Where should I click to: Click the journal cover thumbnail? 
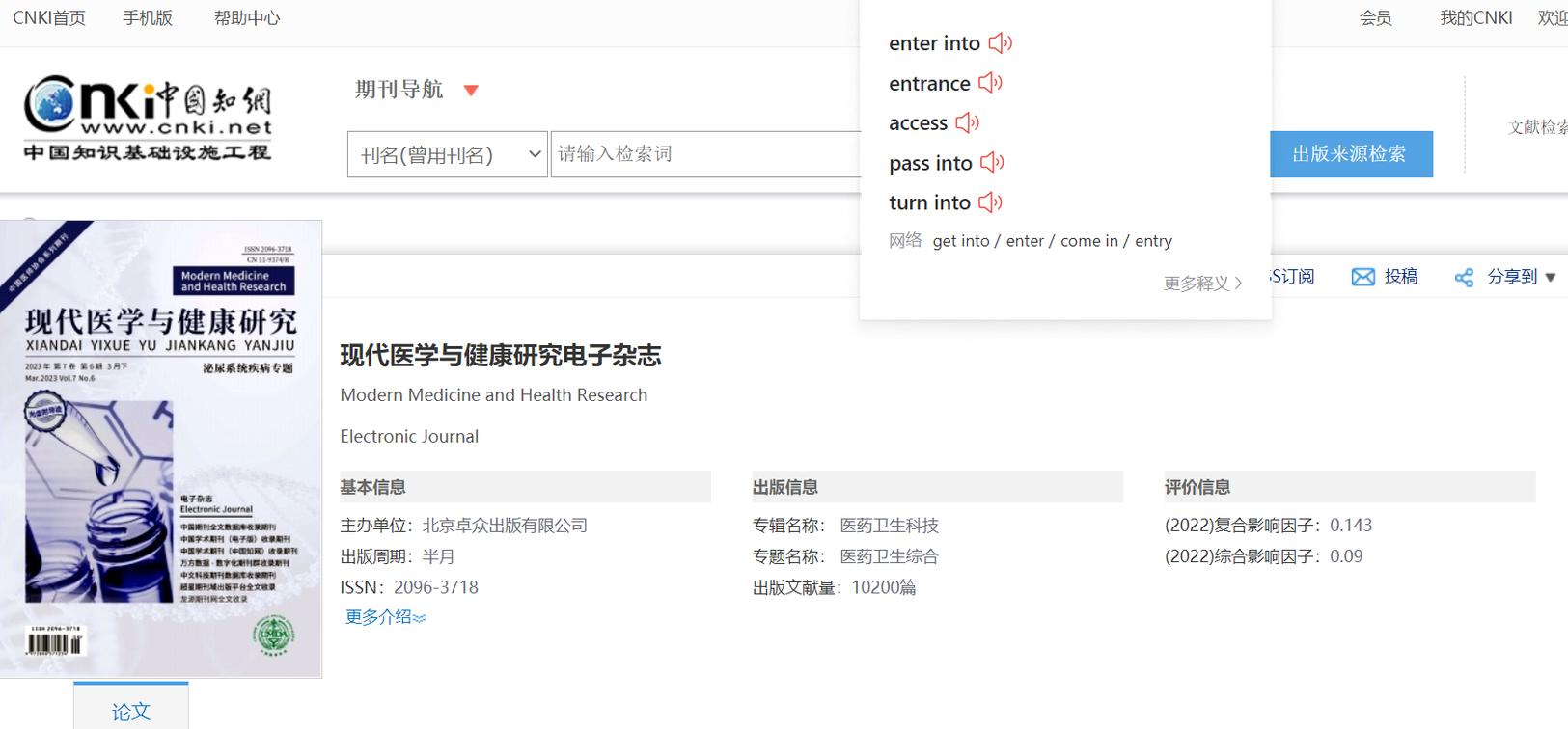161,448
